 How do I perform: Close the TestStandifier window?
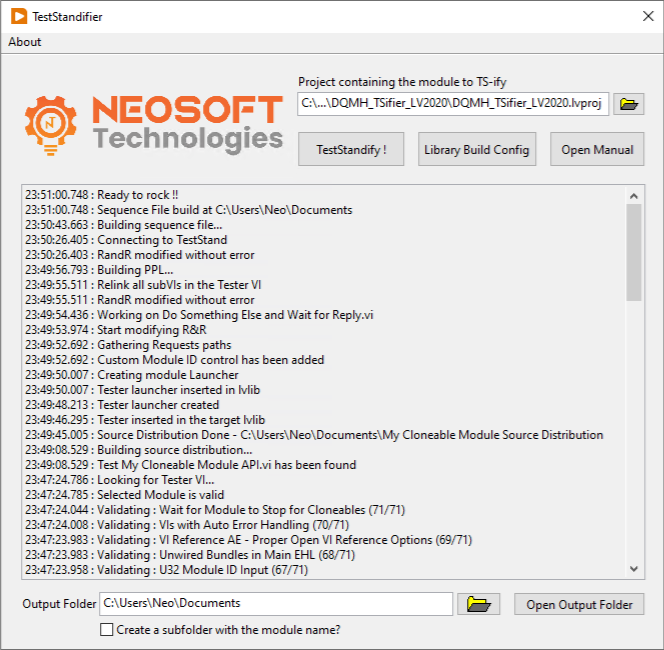coord(648,17)
